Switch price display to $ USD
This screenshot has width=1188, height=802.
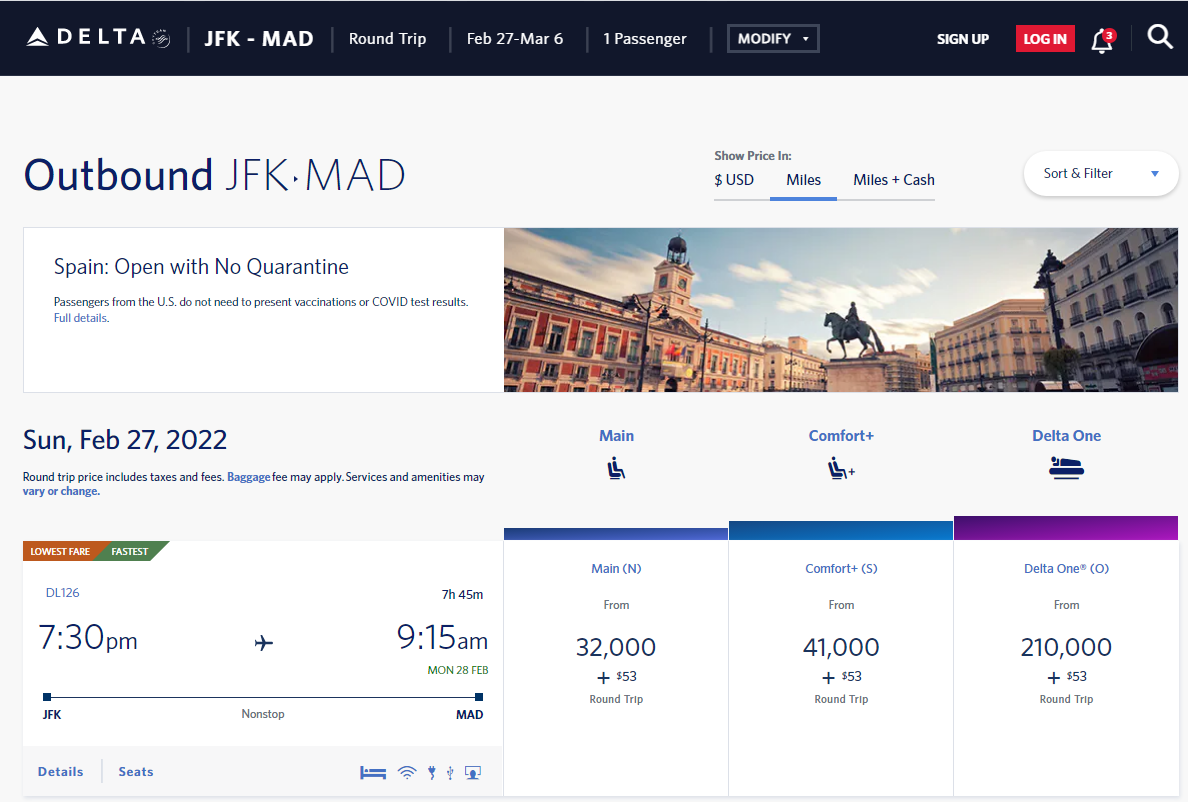pos(734,180)
